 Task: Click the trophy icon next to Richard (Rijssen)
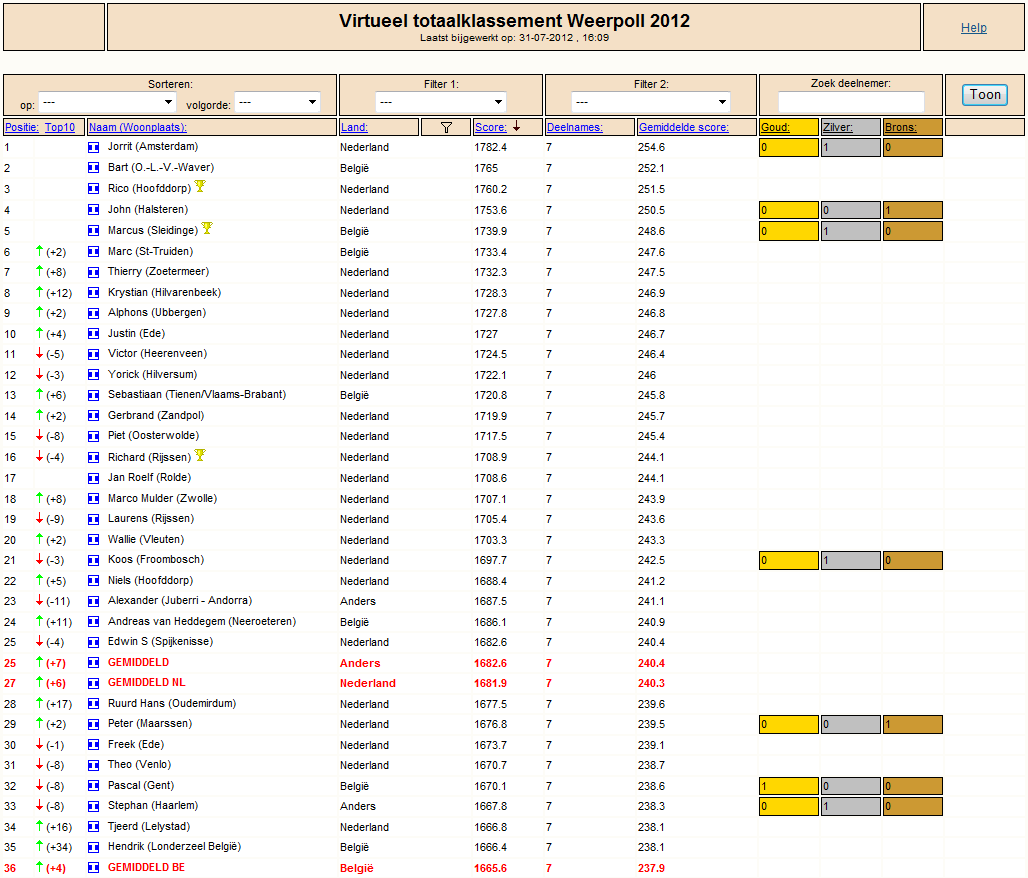pos(200,455)
